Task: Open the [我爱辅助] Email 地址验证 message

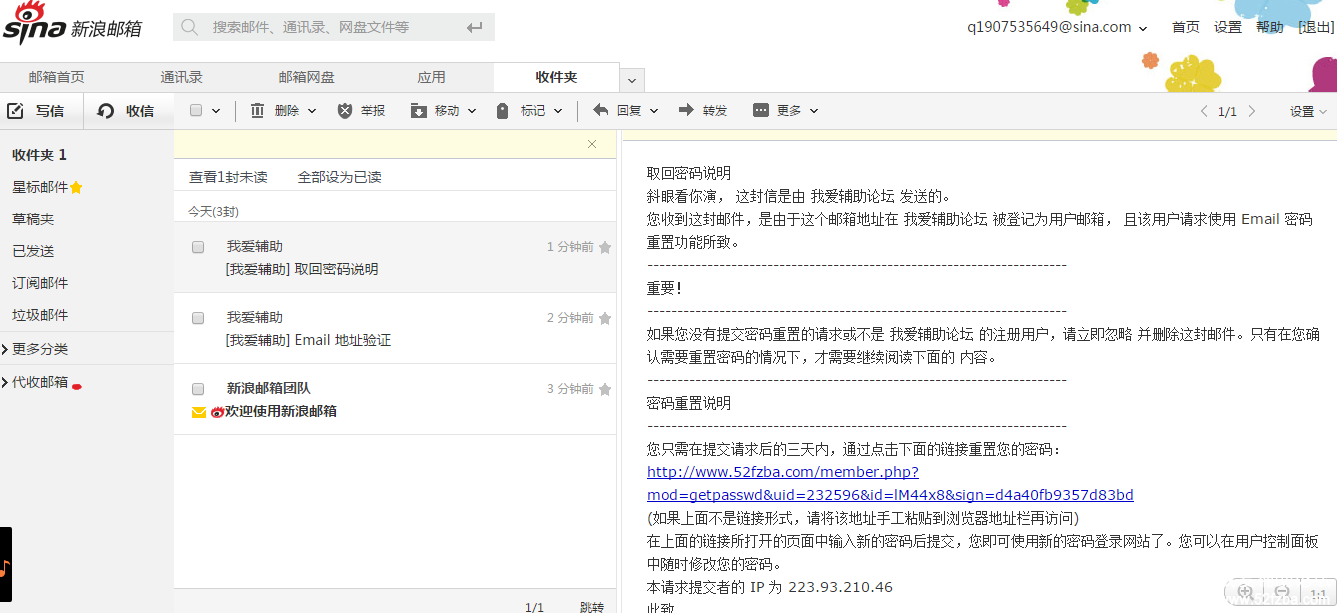Action: [308, 340]
